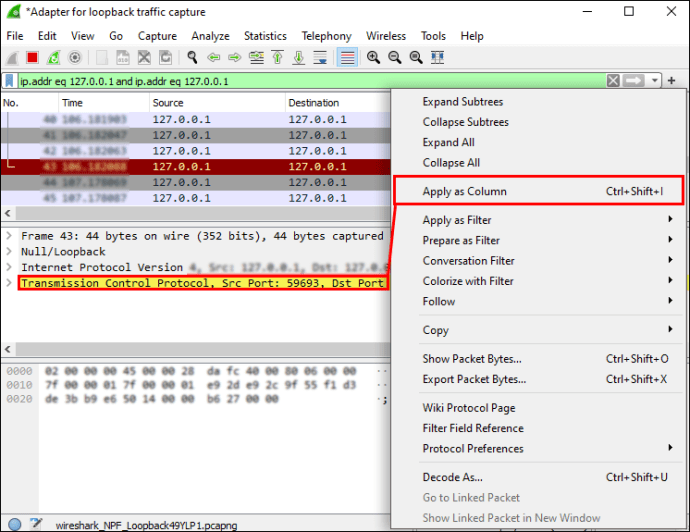This screenshot has width=690, height=532.
Task: Open recent display filter dropdown
Action: (654, 81)
